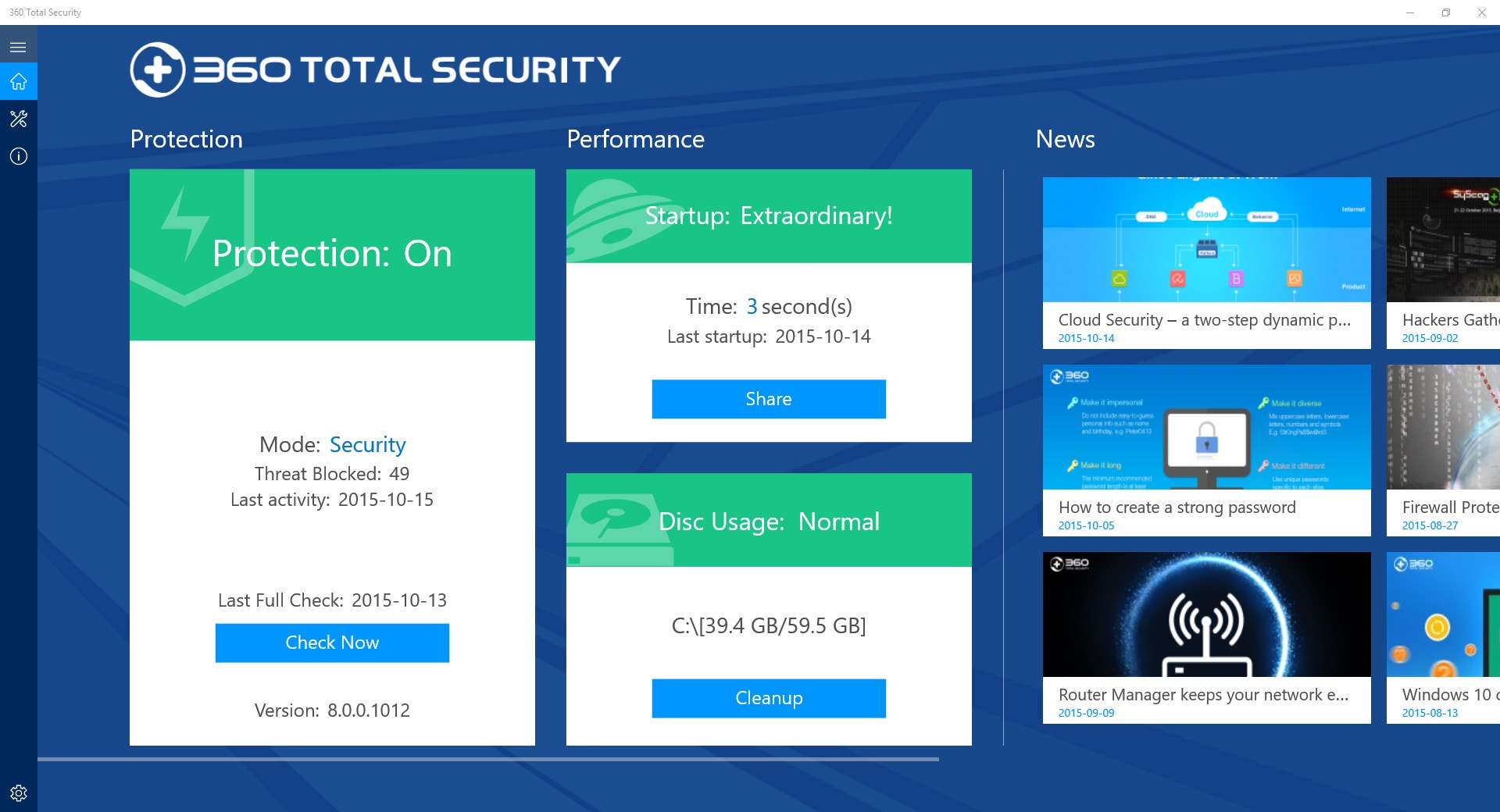
Task: Open Settings using the gear icon
Action: coord(17,792)
